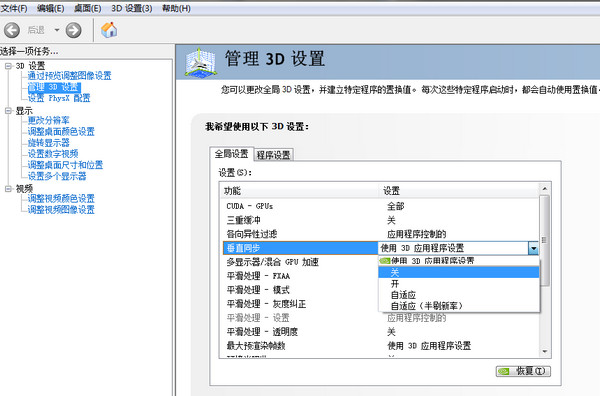Click the Forward arrow icon
The height and width of the screenshot is (396, 600).
coord(73,30)
